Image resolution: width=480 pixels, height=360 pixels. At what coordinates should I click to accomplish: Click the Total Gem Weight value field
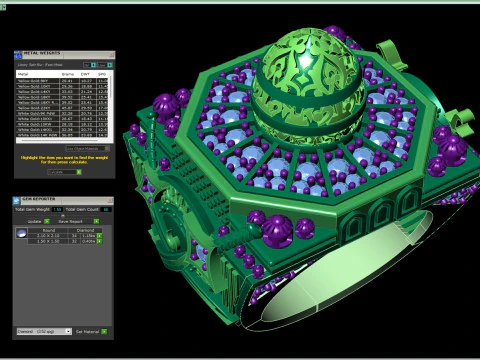(57, 209)
